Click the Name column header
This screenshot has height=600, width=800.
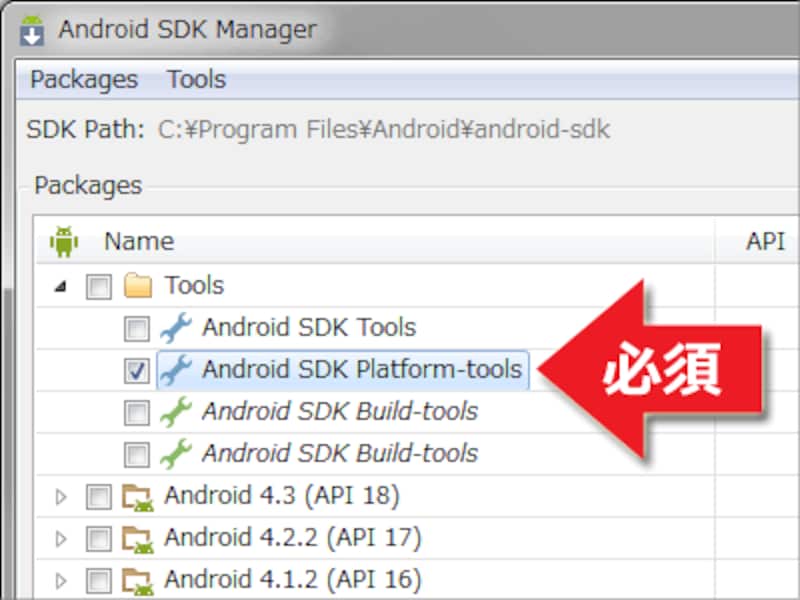(138, 241)
